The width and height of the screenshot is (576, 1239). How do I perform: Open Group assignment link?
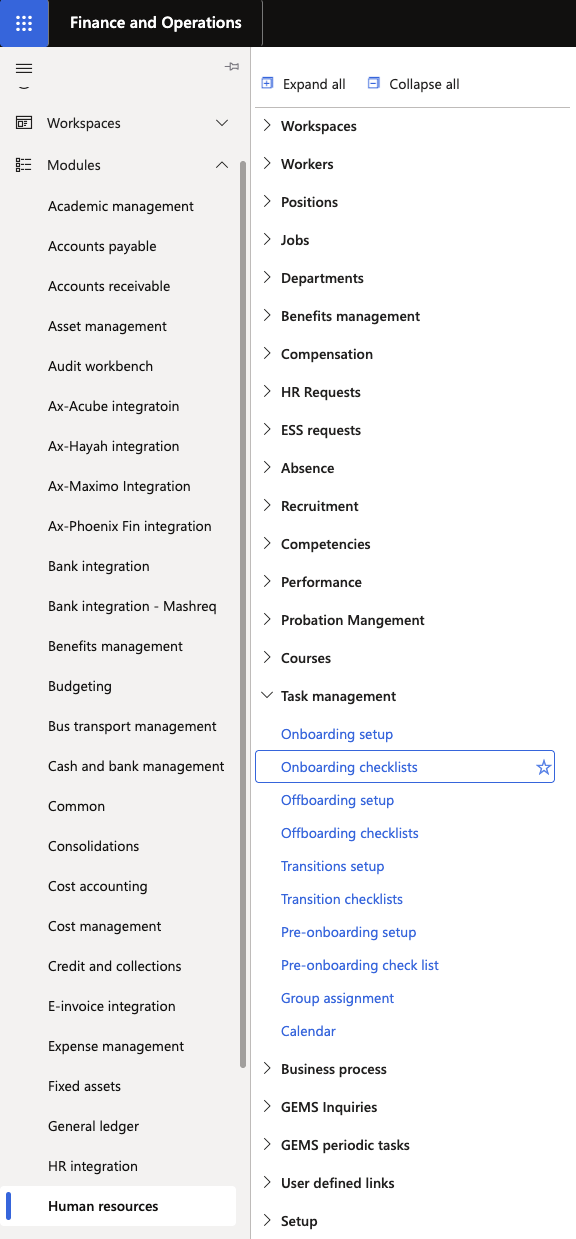coord(338,998)
